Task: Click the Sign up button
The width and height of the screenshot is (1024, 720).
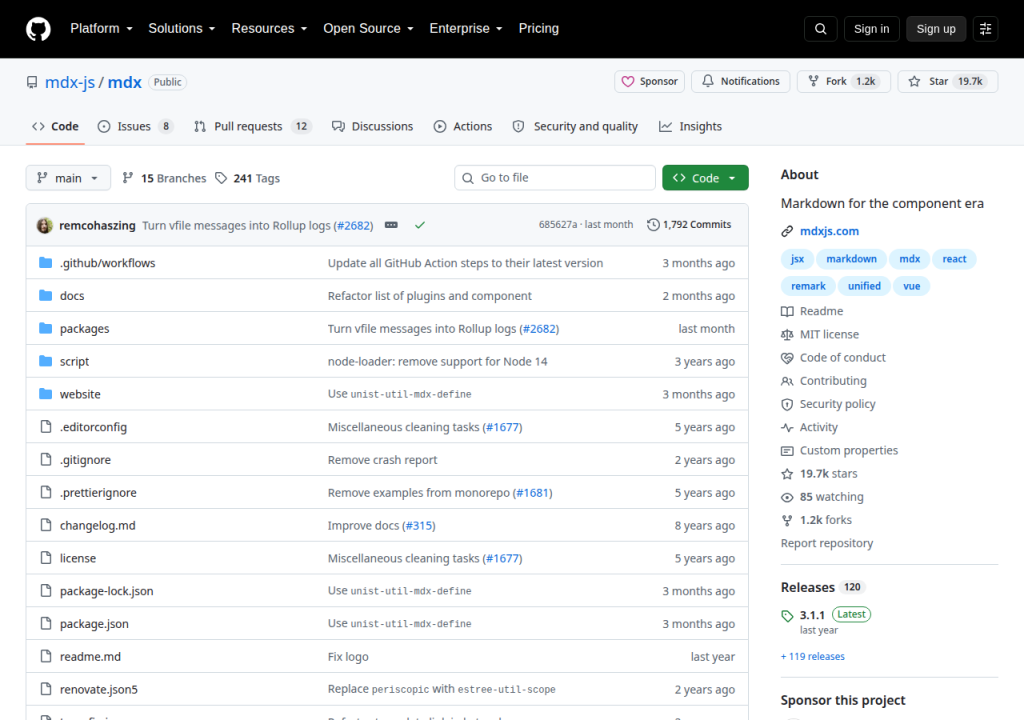Action: pyautogui.click(x=936, y=29)
